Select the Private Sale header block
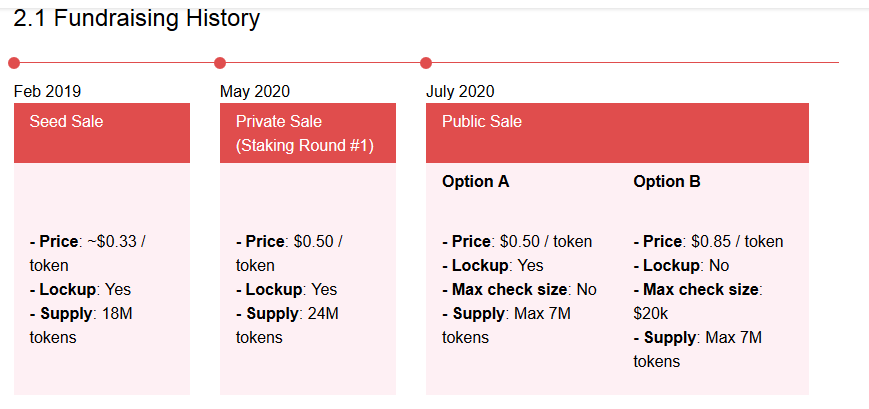 [x=308, y=133]
